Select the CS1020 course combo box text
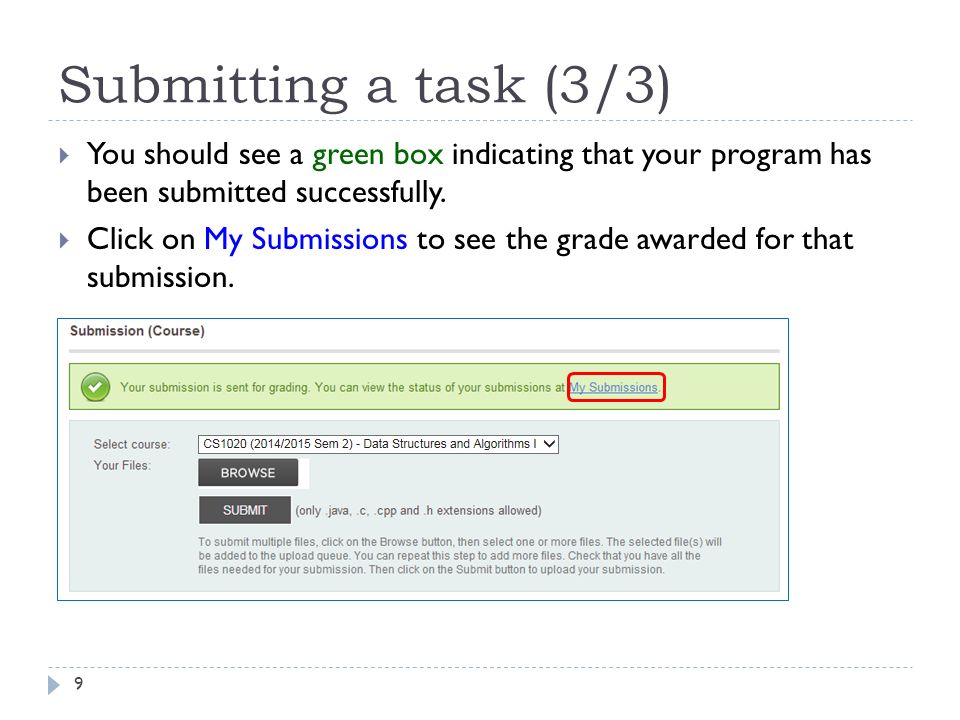Image resolution: width=960 pixels, height=720 pixels. (370, 444)
